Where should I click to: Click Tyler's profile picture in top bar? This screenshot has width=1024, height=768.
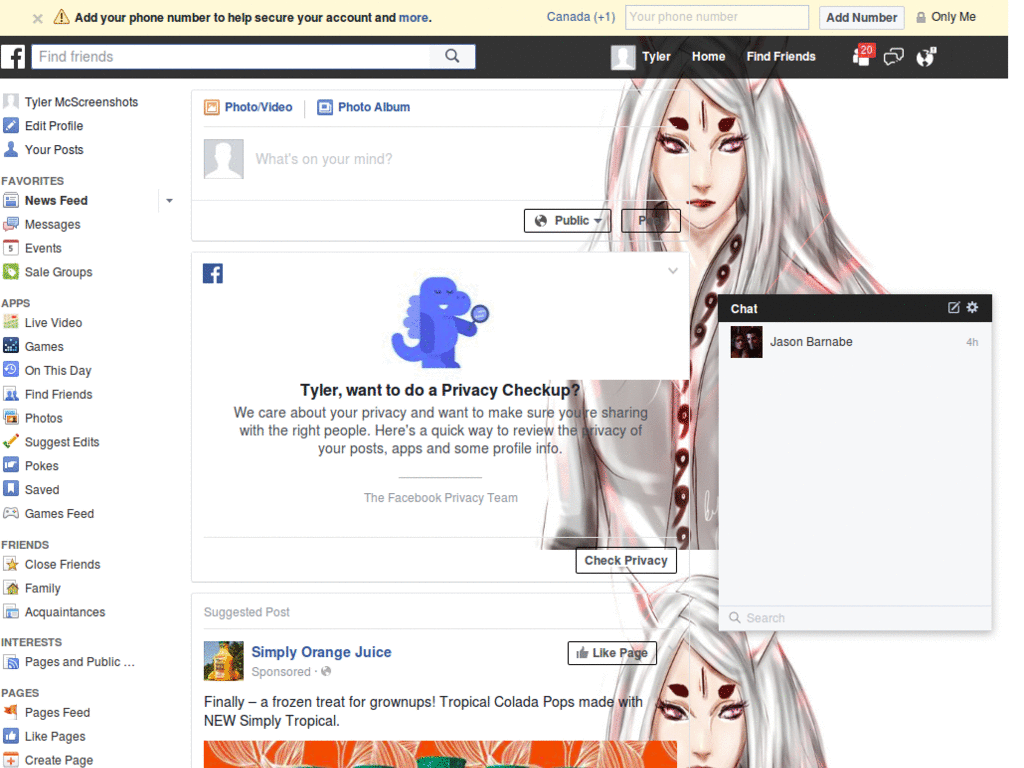622,57
